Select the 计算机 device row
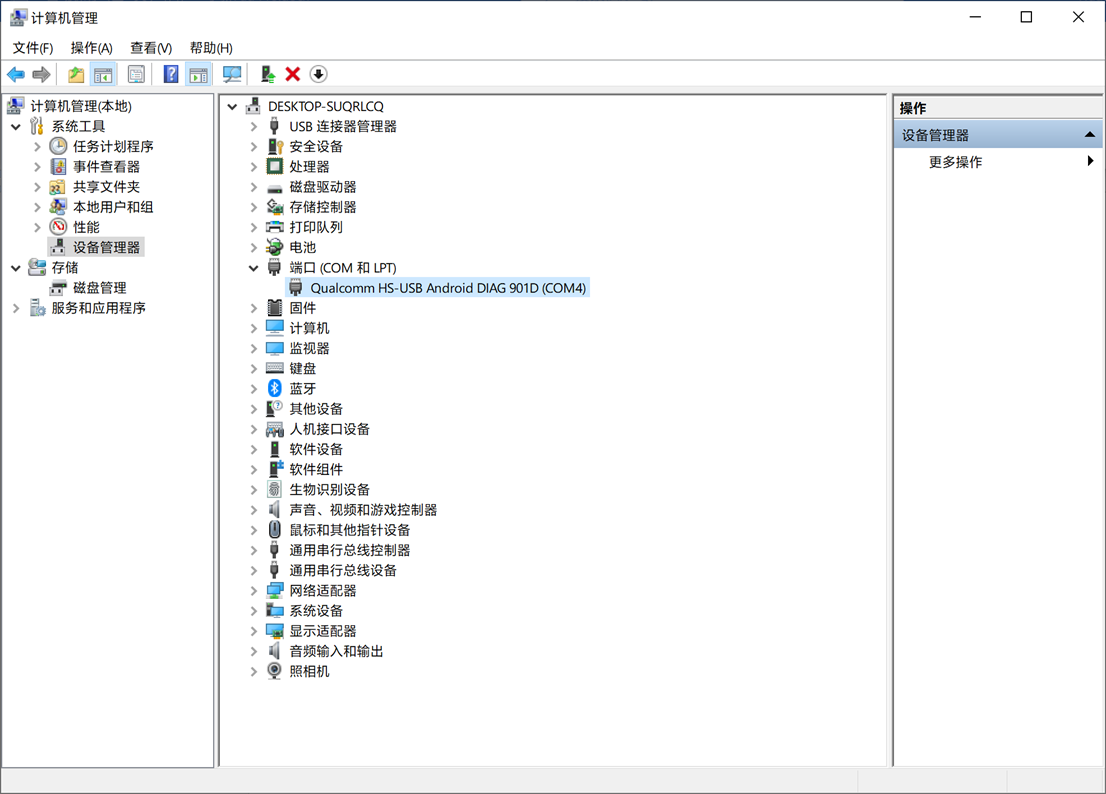 click(309, 328)
